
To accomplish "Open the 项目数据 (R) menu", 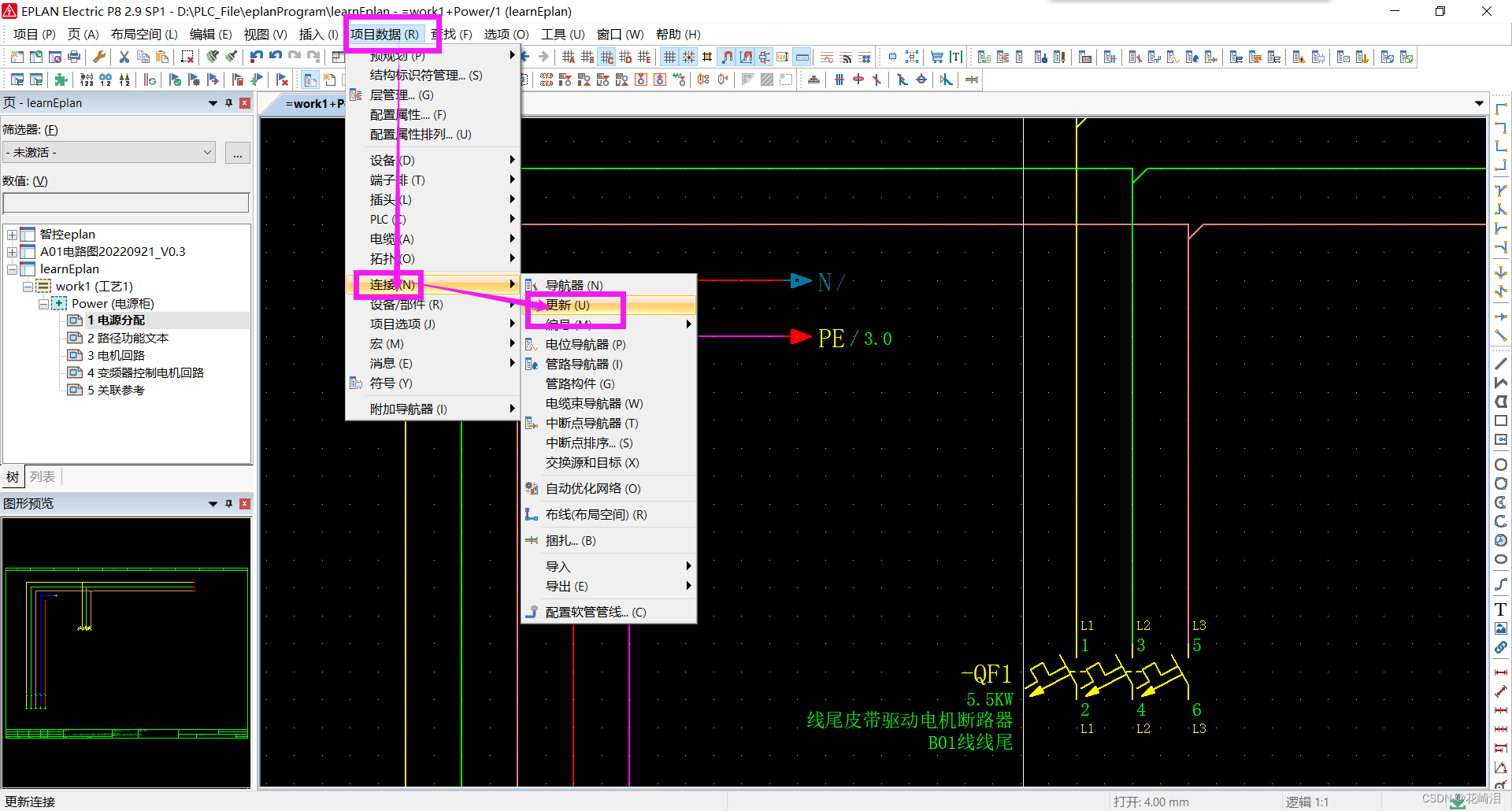I will (384, 34).
